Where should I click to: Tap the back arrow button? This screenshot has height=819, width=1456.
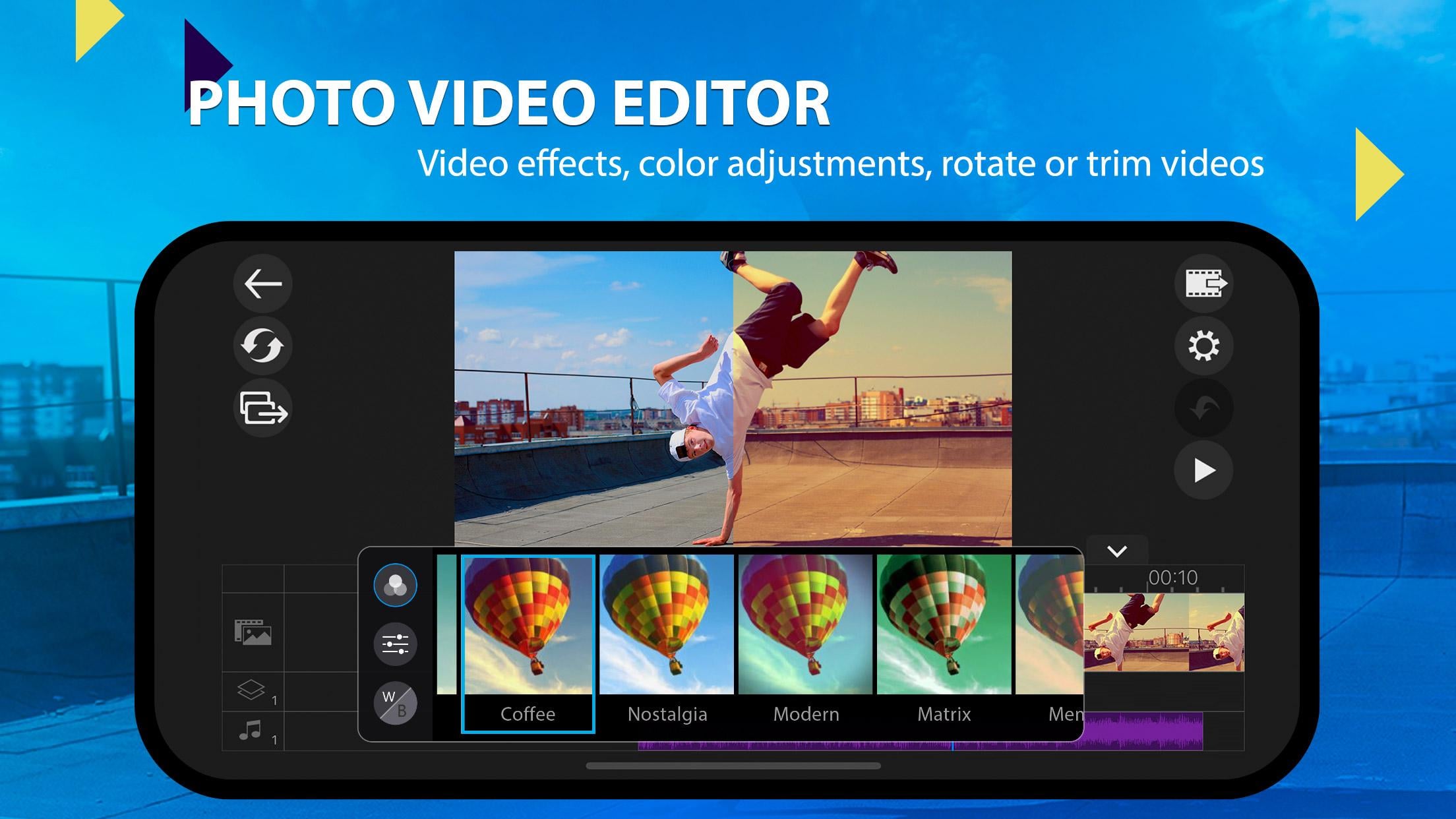tap(262, 284)
